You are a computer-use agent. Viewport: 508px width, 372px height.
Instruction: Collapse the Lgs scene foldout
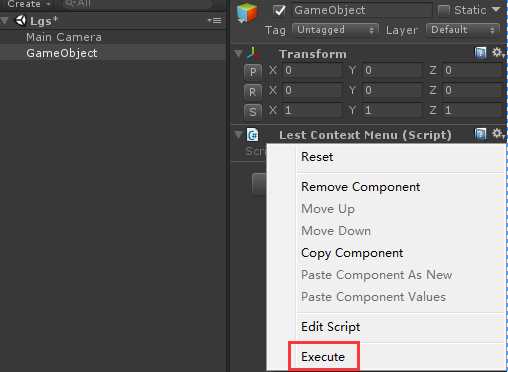click(x=4, y=21)
